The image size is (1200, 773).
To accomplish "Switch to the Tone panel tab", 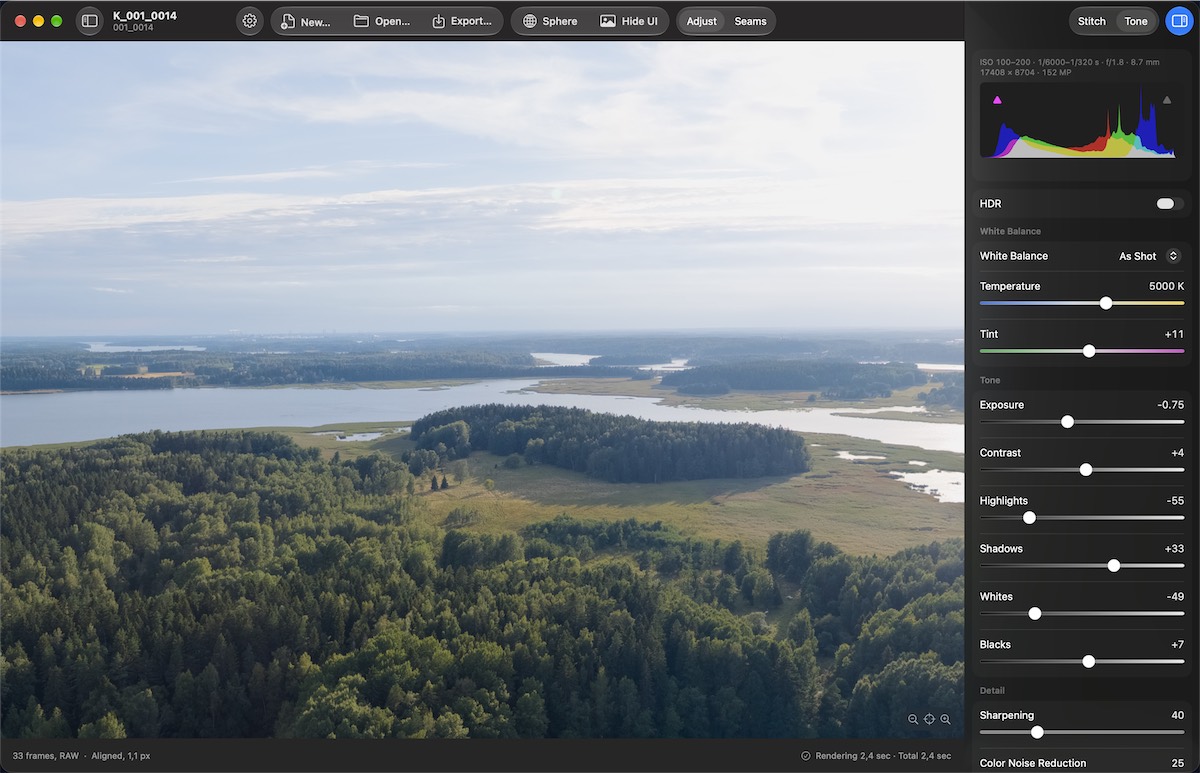I will point(1136,21).
